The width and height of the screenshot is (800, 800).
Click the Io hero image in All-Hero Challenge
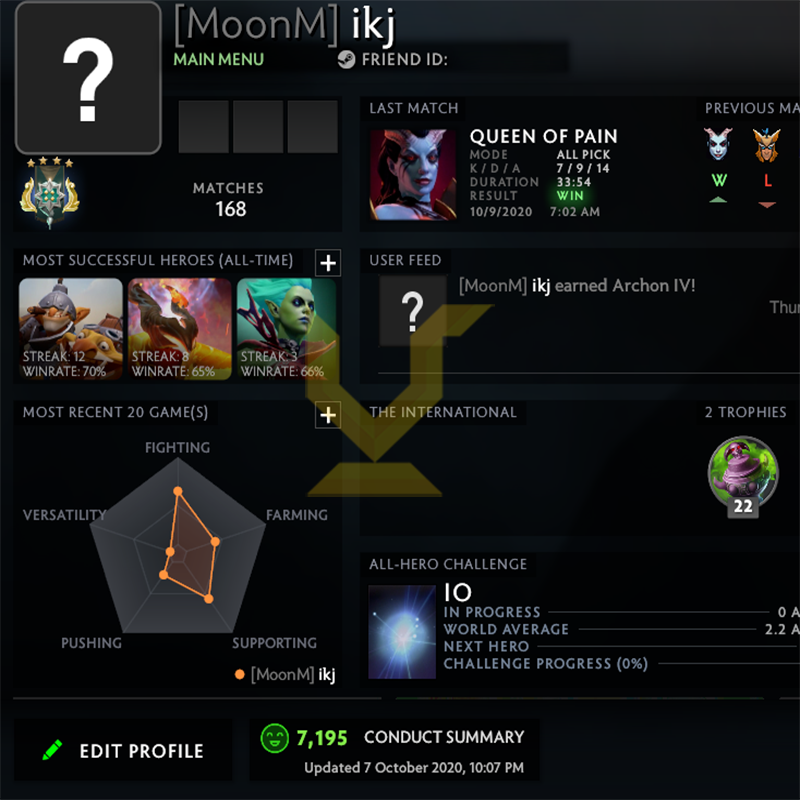point(402,632)
